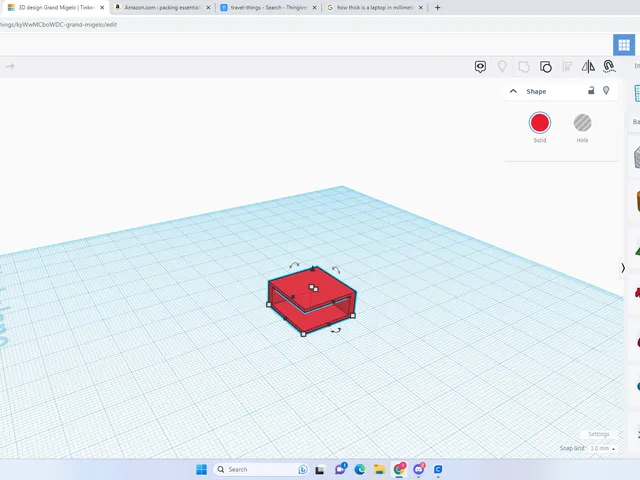The width and height of the screenshot is (640, 480).
Task: Open the Notes tool in the toolbar
Action: click(x=480, y=67)
